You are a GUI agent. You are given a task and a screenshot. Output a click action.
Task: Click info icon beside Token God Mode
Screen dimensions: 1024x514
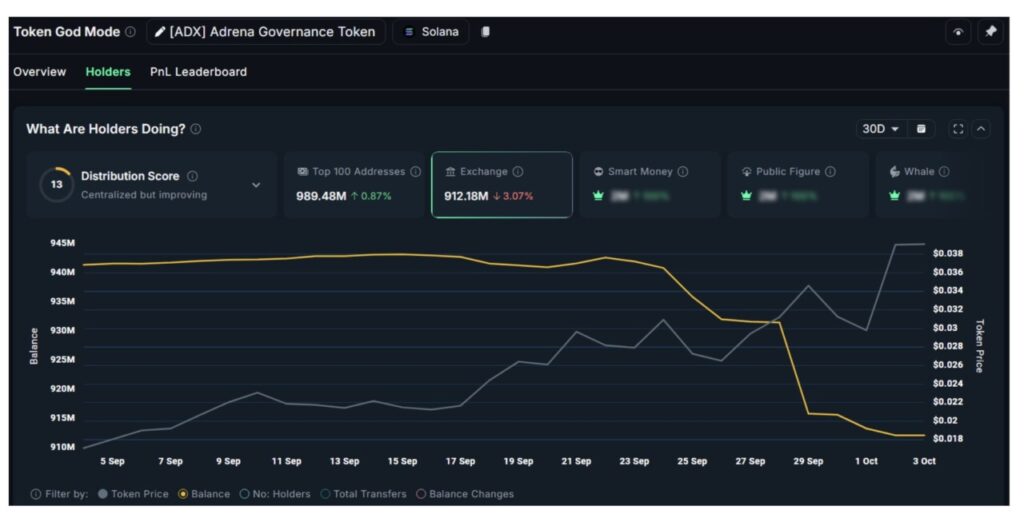tap(131, 32)
